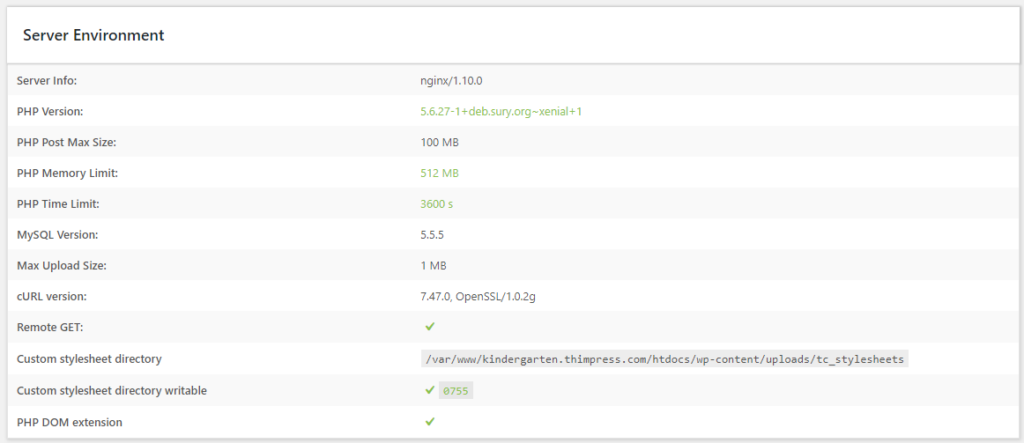Click the Server Environment panel heading
1024x443 pixels.
tap(94, 35)
